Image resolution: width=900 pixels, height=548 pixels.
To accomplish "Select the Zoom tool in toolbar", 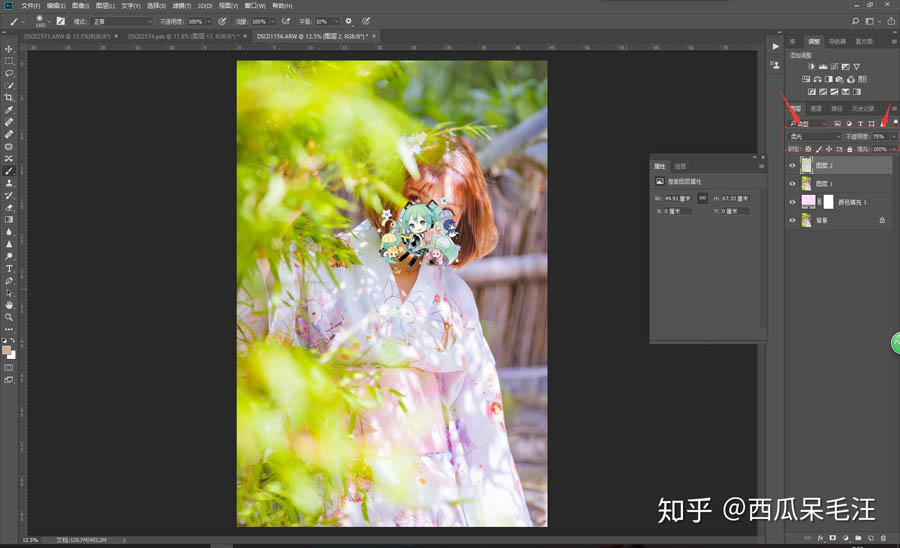I will (x=9, y=317).
